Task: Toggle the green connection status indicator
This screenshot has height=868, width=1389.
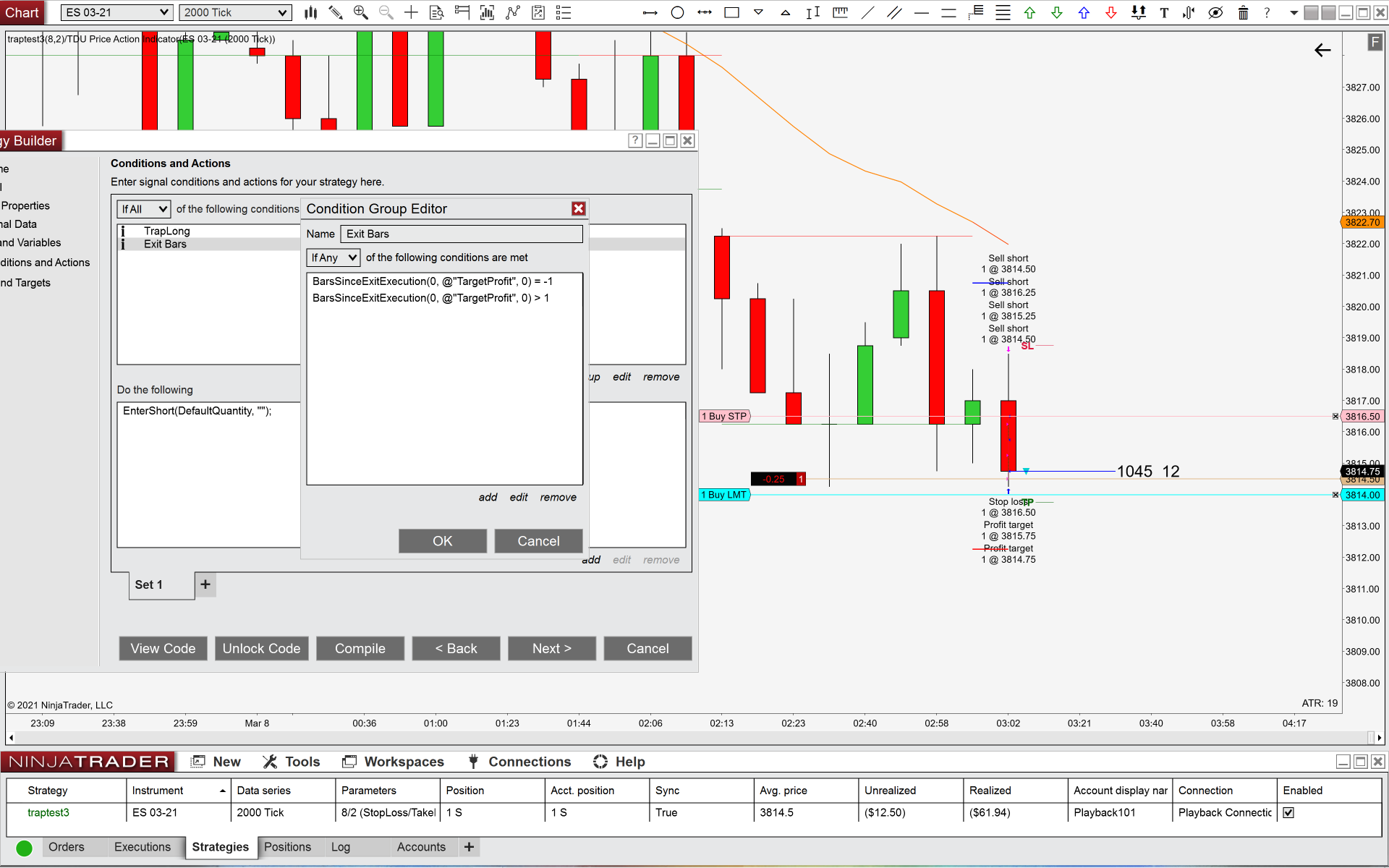Action: pyautogui.click(x=24, y=848)
